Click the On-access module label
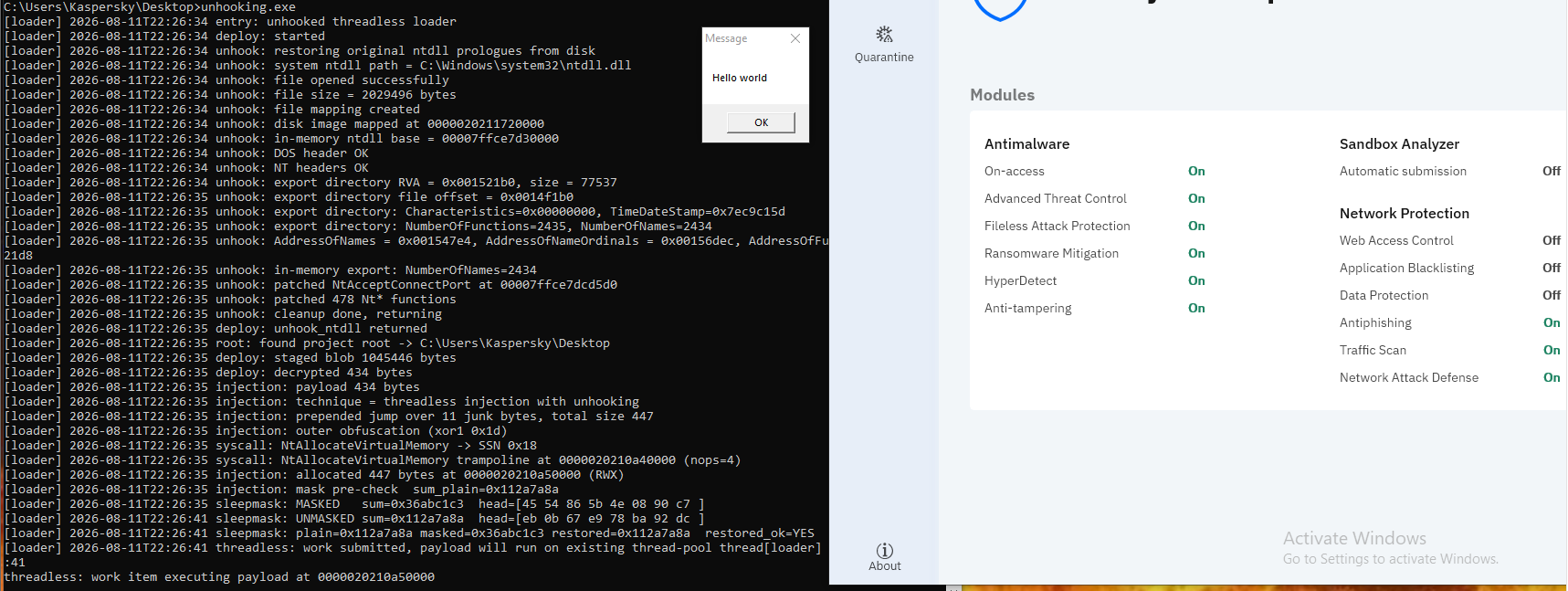This screenshot has height=591, width=1568. (x=1014, y=171)
